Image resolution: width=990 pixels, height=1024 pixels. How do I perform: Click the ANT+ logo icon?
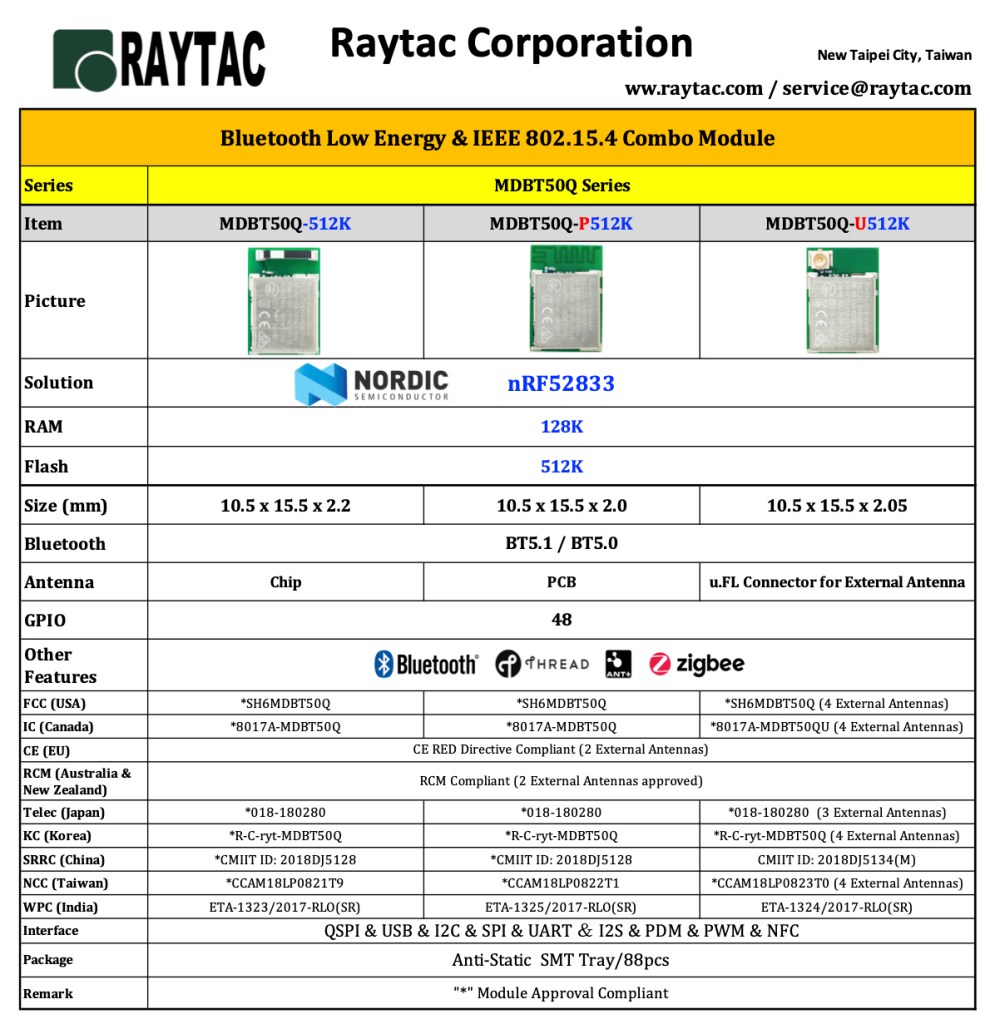click(x=619, y=664)
